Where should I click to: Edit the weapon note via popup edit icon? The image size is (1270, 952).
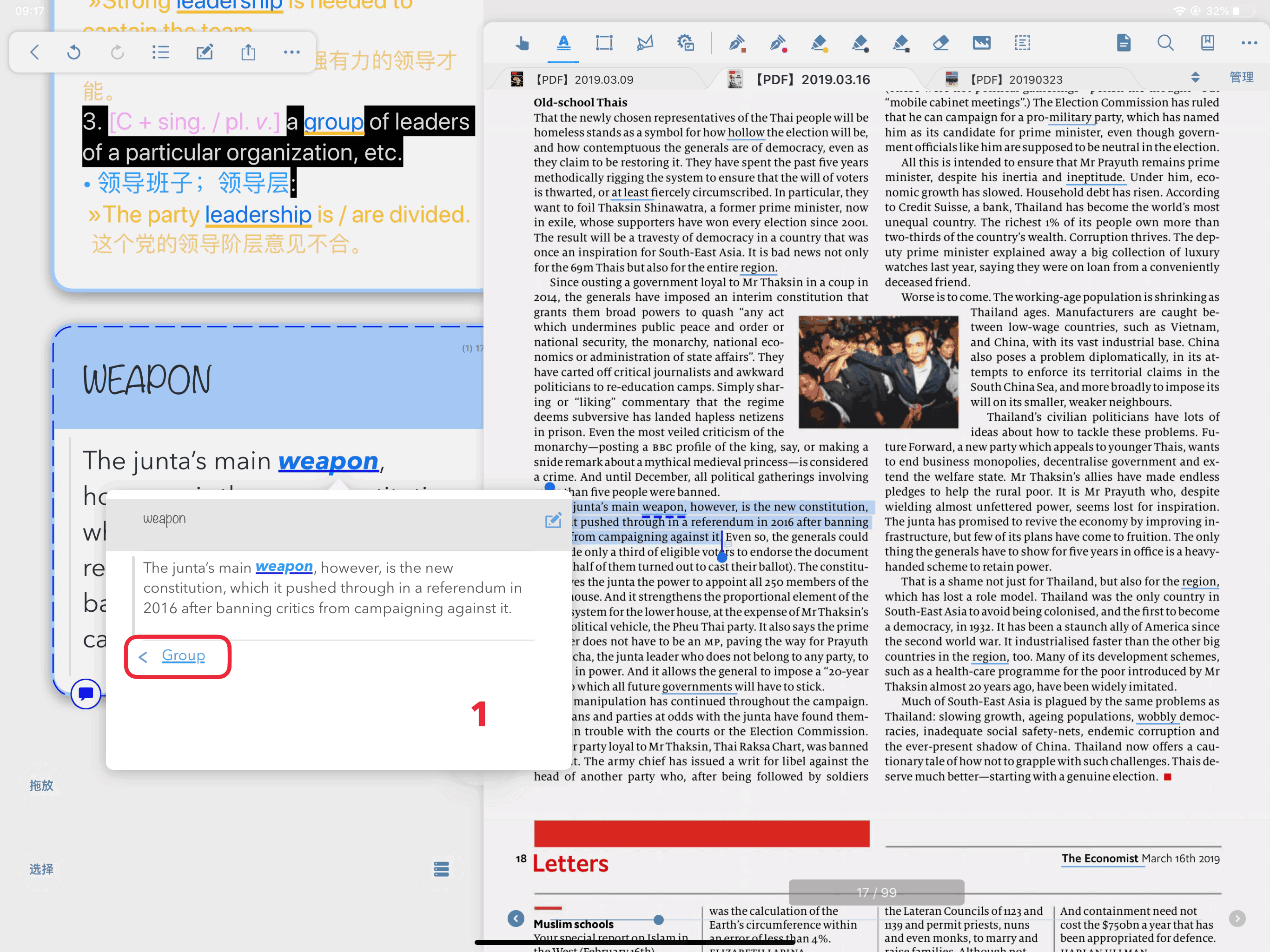pyautogui.click(x=553, y=520)
